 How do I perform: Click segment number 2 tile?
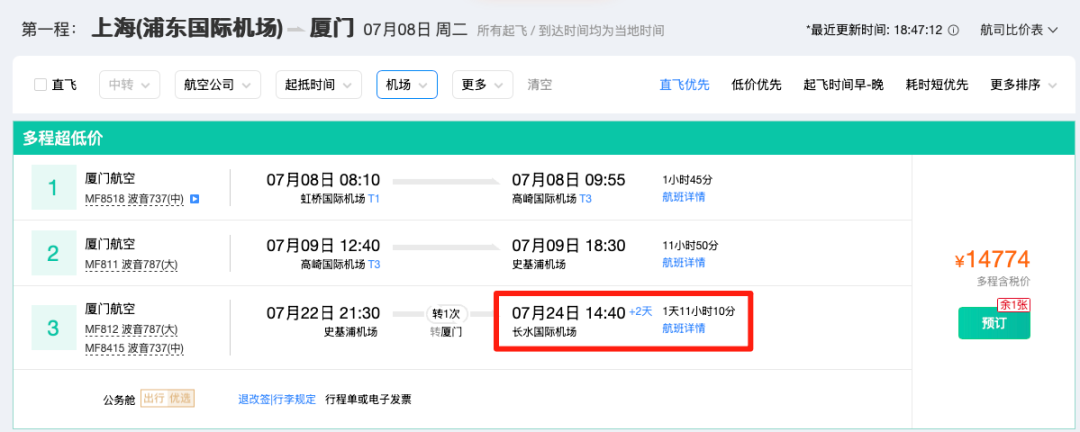click(x=54, y=254)
